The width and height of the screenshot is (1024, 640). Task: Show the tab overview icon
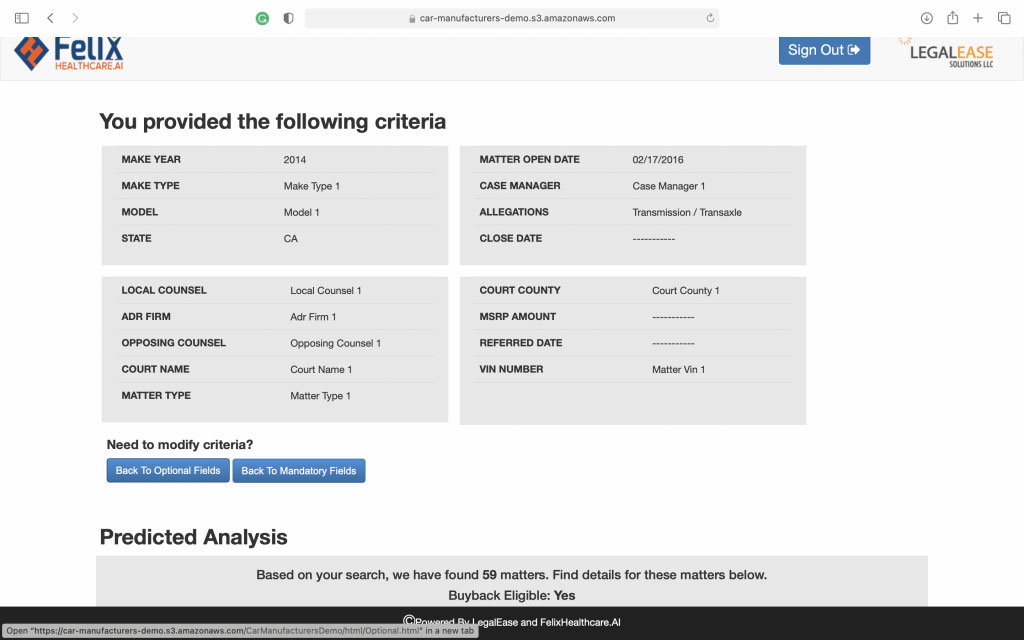[x=1004, y=18]
